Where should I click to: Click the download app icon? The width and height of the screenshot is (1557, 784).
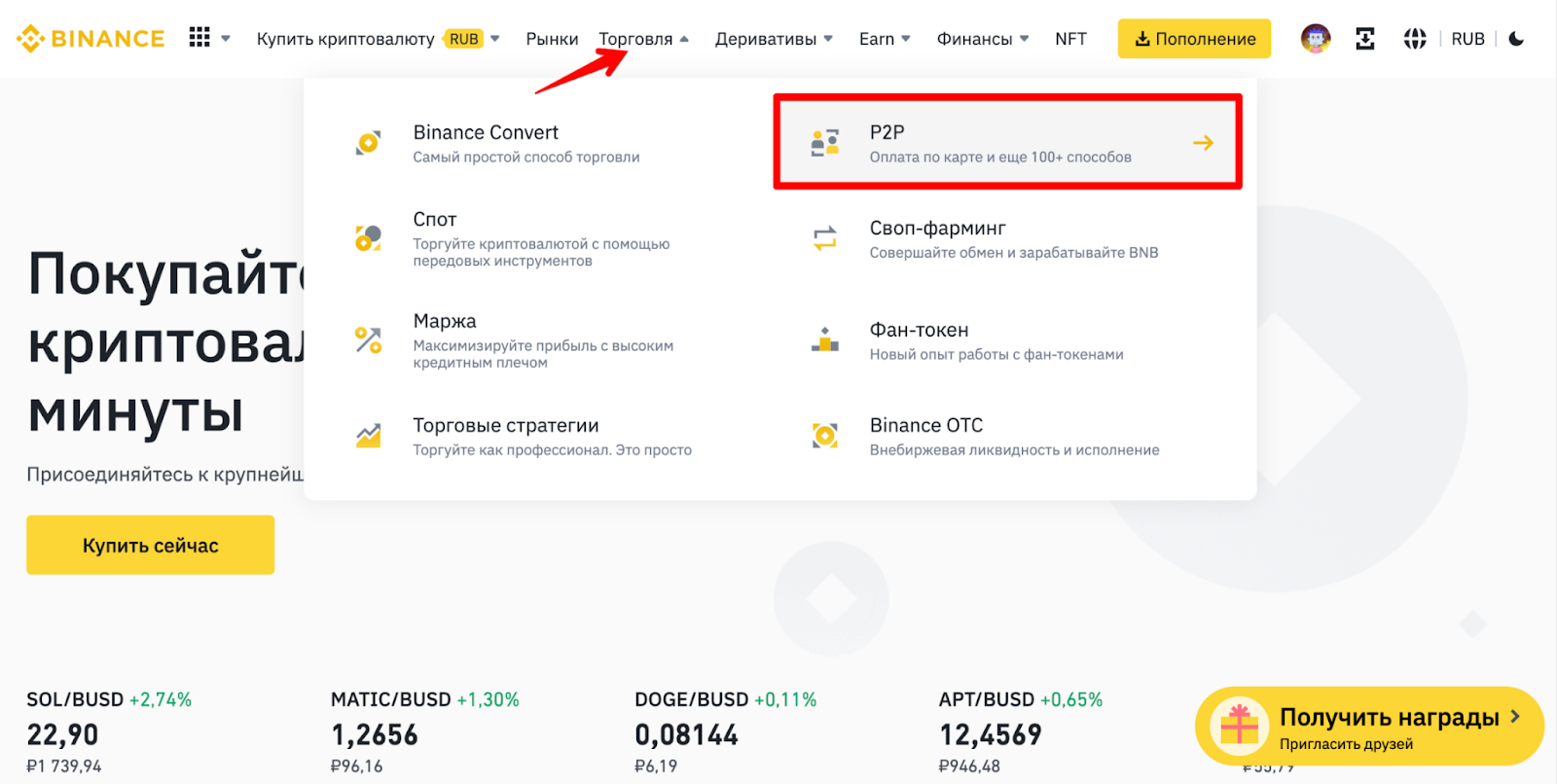(1365, 39)
